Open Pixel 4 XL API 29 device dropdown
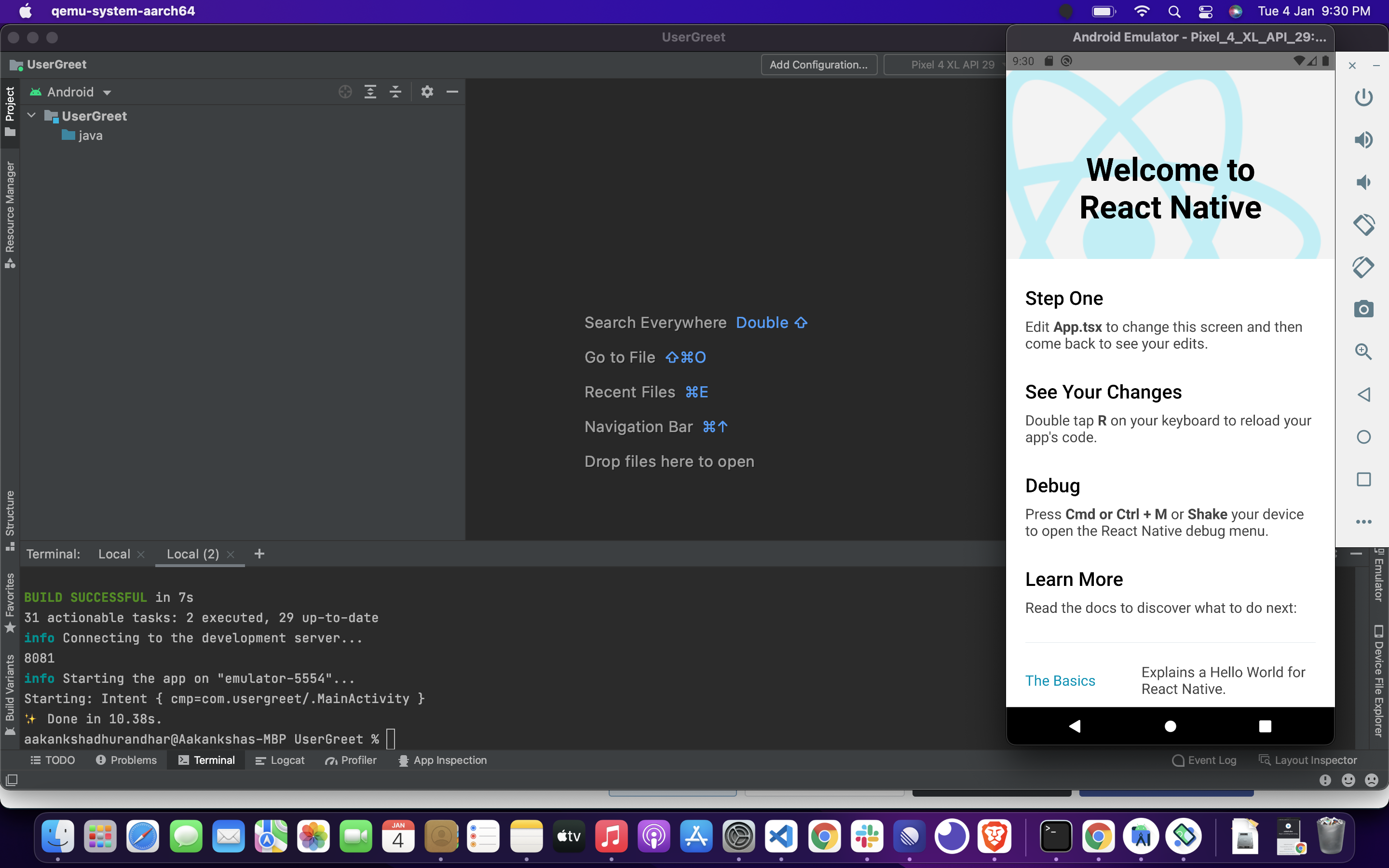This screenshot has width=1389, height=868. [946, 65]
